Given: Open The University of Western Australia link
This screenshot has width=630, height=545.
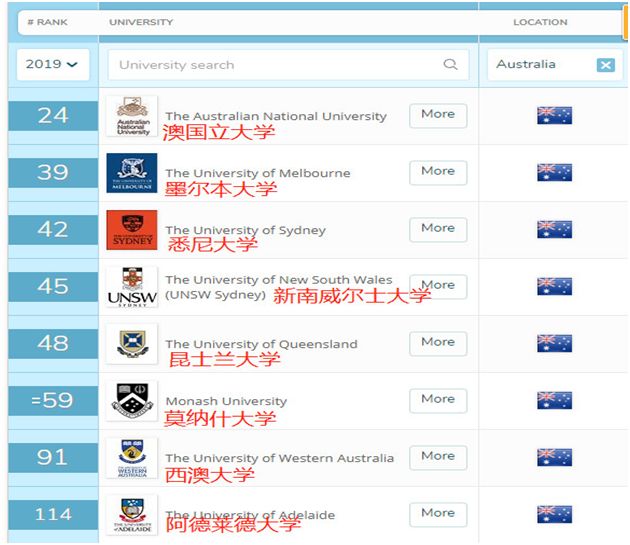Looking at the screenshot, I should pyautogui.click(x=280, y=458).
